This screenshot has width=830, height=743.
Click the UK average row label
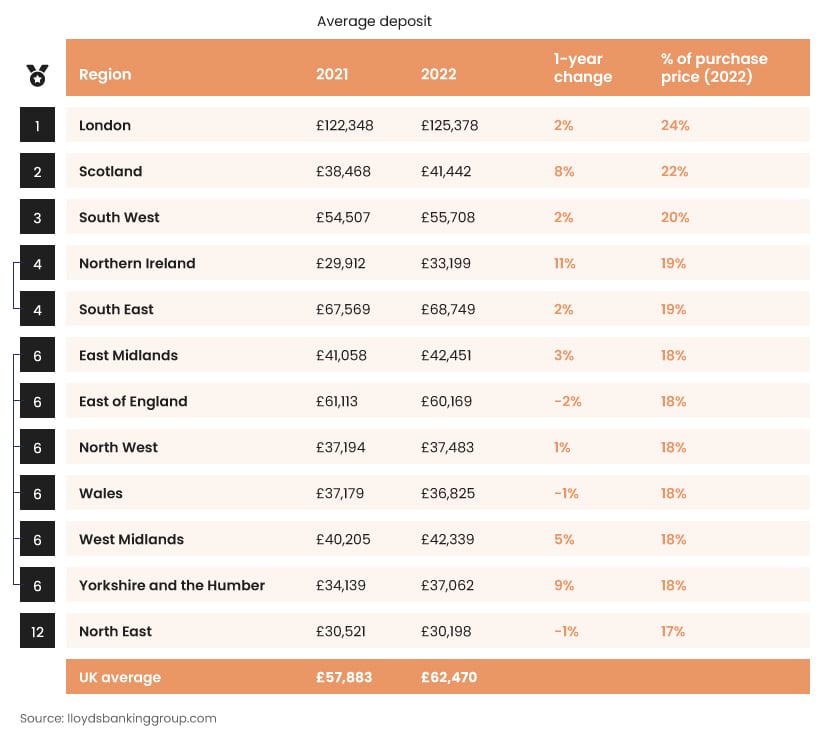coord(120,678)
